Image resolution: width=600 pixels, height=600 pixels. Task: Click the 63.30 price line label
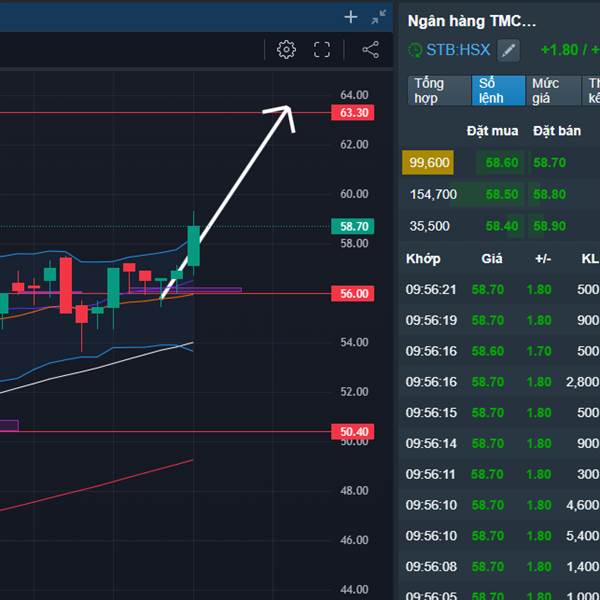coord(352,113)
